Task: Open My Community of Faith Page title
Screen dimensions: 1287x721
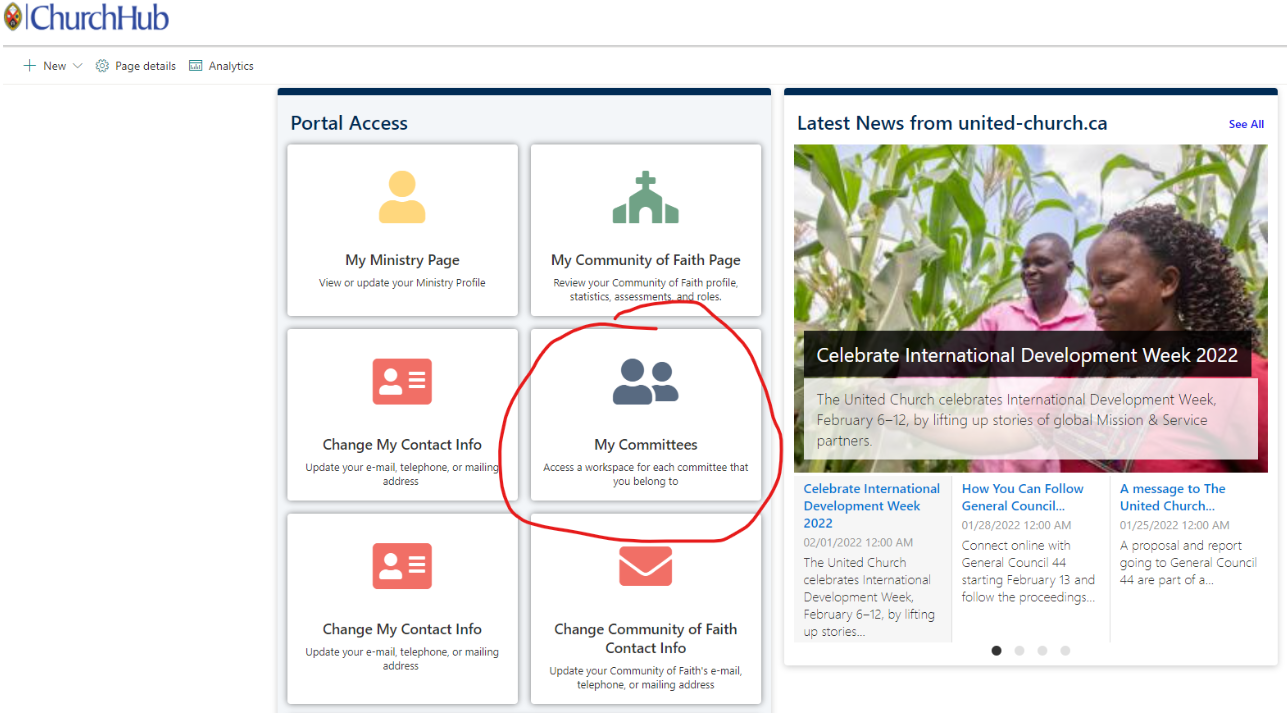Action: (x=646, y=260)
